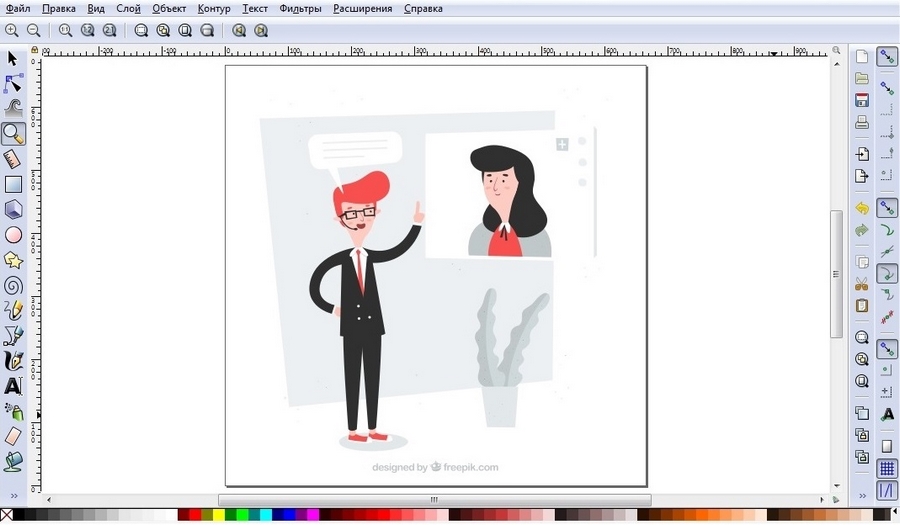Screen dimensions: 900x525
Task: Activate the Zoom magnifier tool in toolbox
Action: click(x=13, y=133)
